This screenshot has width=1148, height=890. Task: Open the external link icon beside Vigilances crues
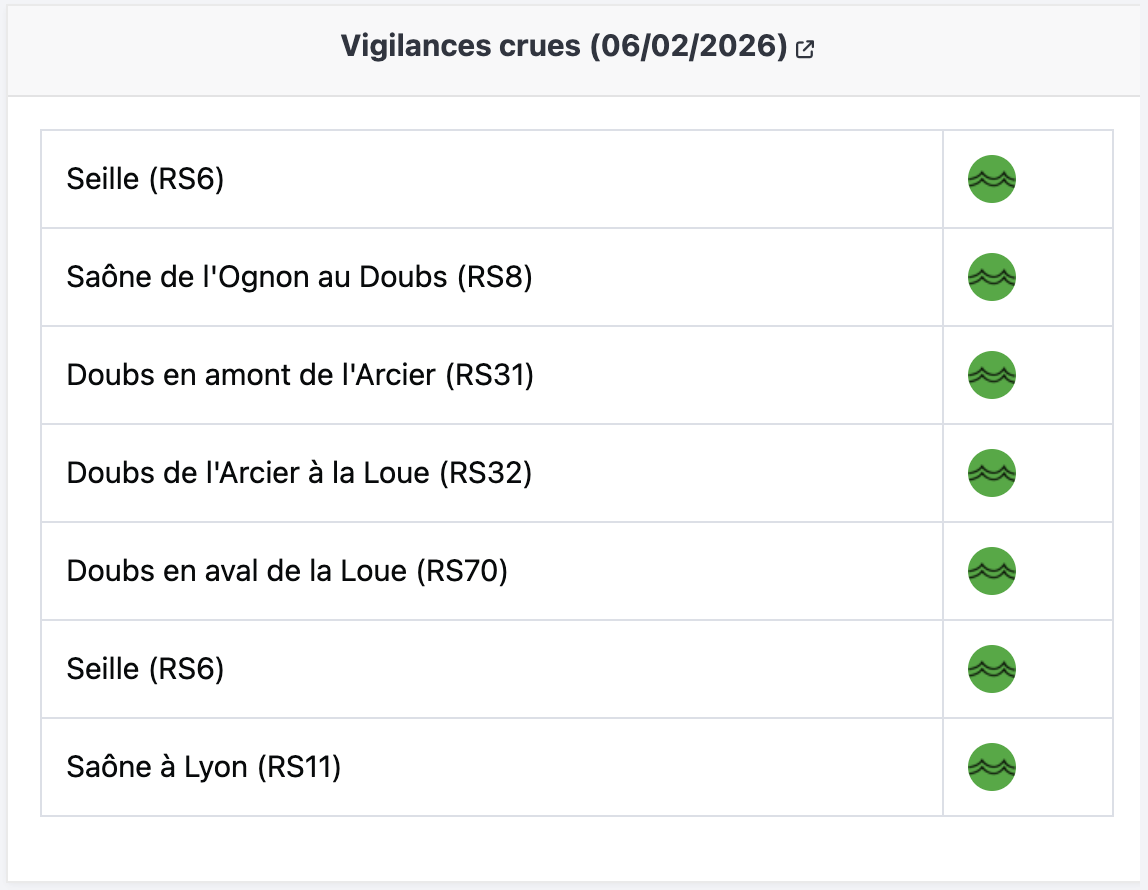pos(804,49)
